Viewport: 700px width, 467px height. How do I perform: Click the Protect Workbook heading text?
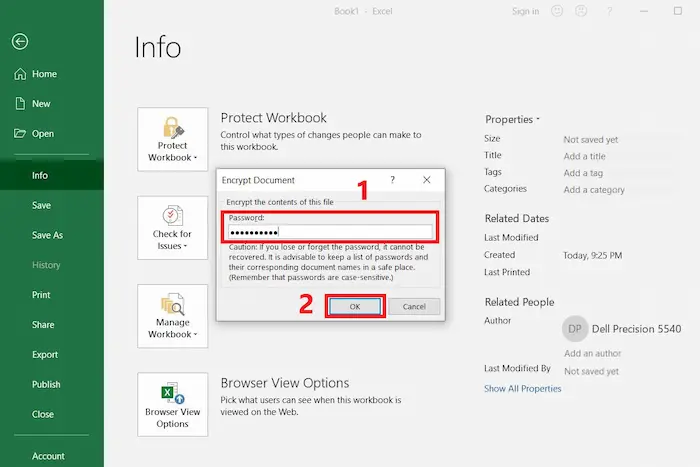click(x=274, y=118)
